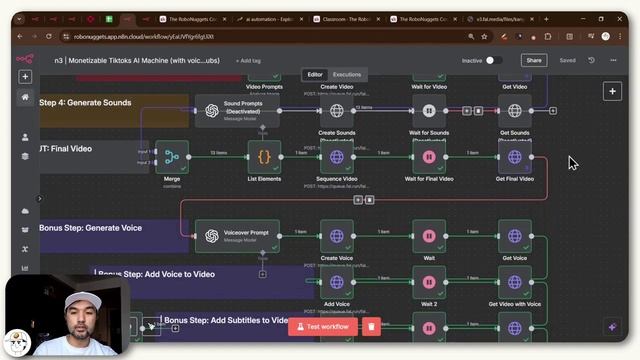Open the v3.fal.media browser tab

501,19
